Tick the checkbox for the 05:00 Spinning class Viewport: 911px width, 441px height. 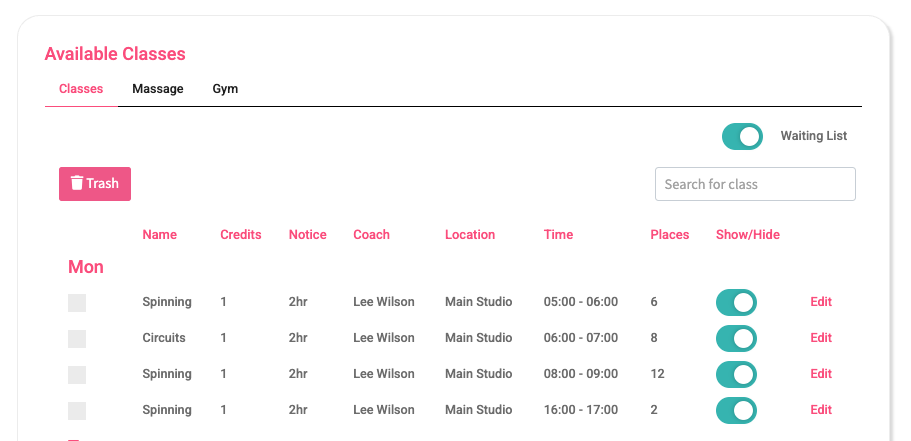77,303
